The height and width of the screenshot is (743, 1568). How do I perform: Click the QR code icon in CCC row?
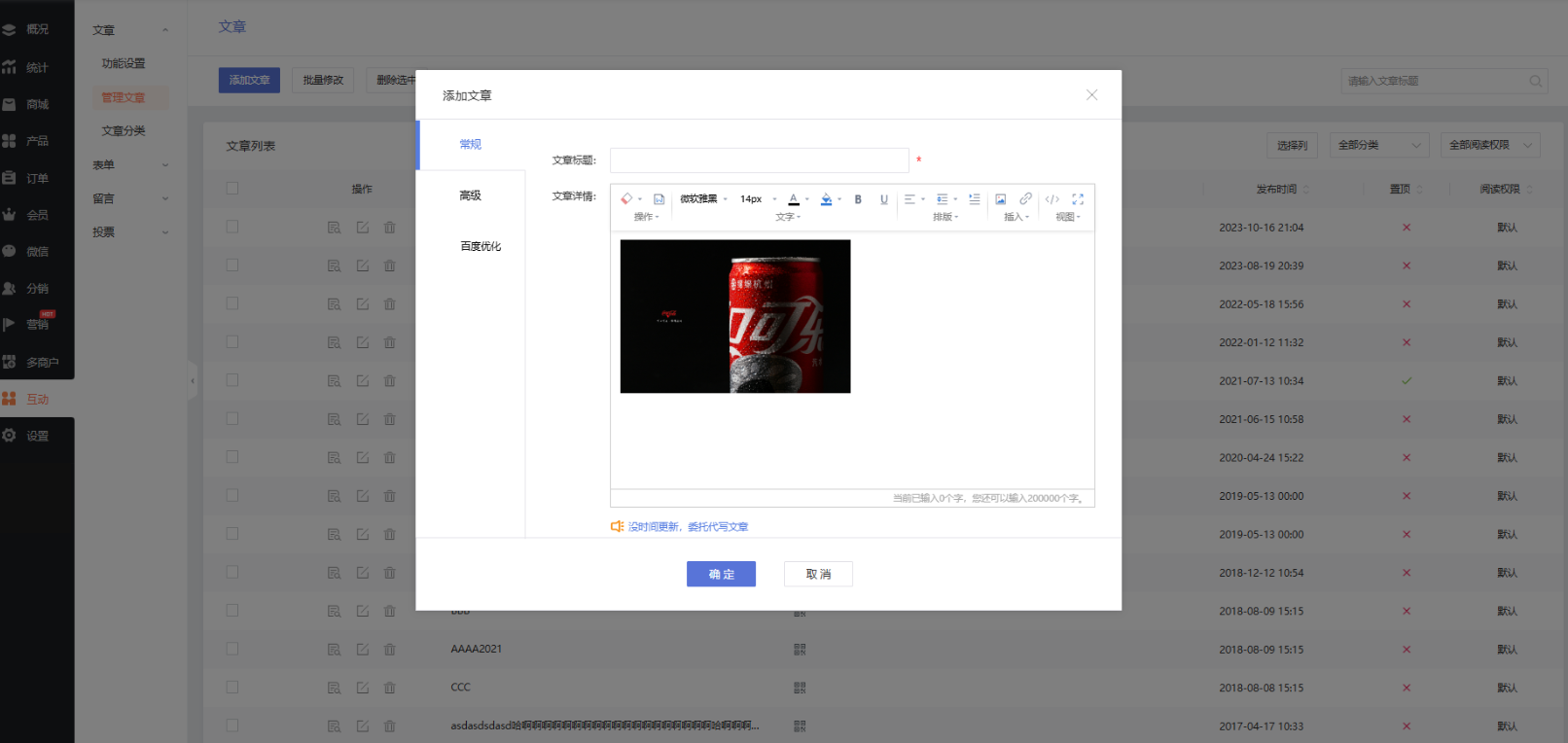pos(800,688)
